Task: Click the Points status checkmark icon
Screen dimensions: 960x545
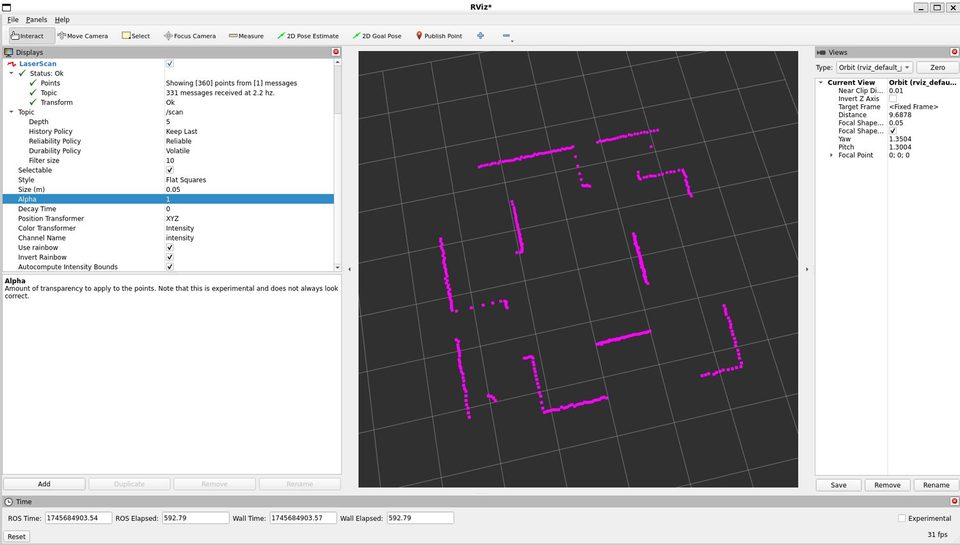Action: (x=33, y=83)
